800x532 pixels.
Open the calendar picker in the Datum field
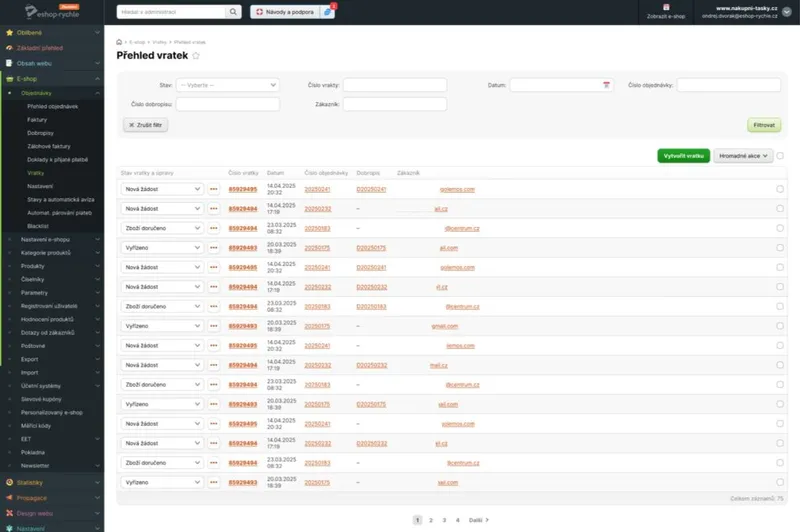click(606, 85)
